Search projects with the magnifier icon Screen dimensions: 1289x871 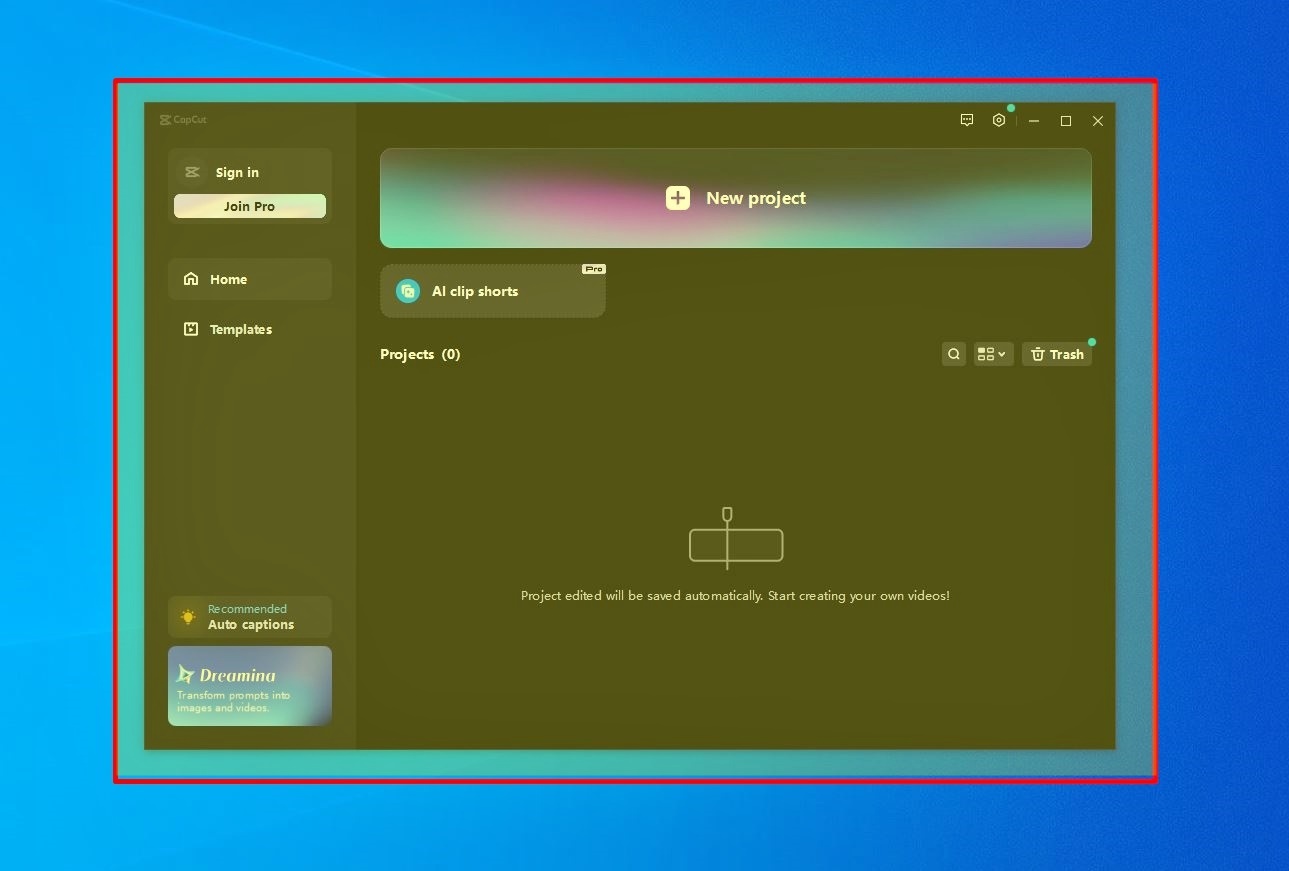click(x=954, y=354)
